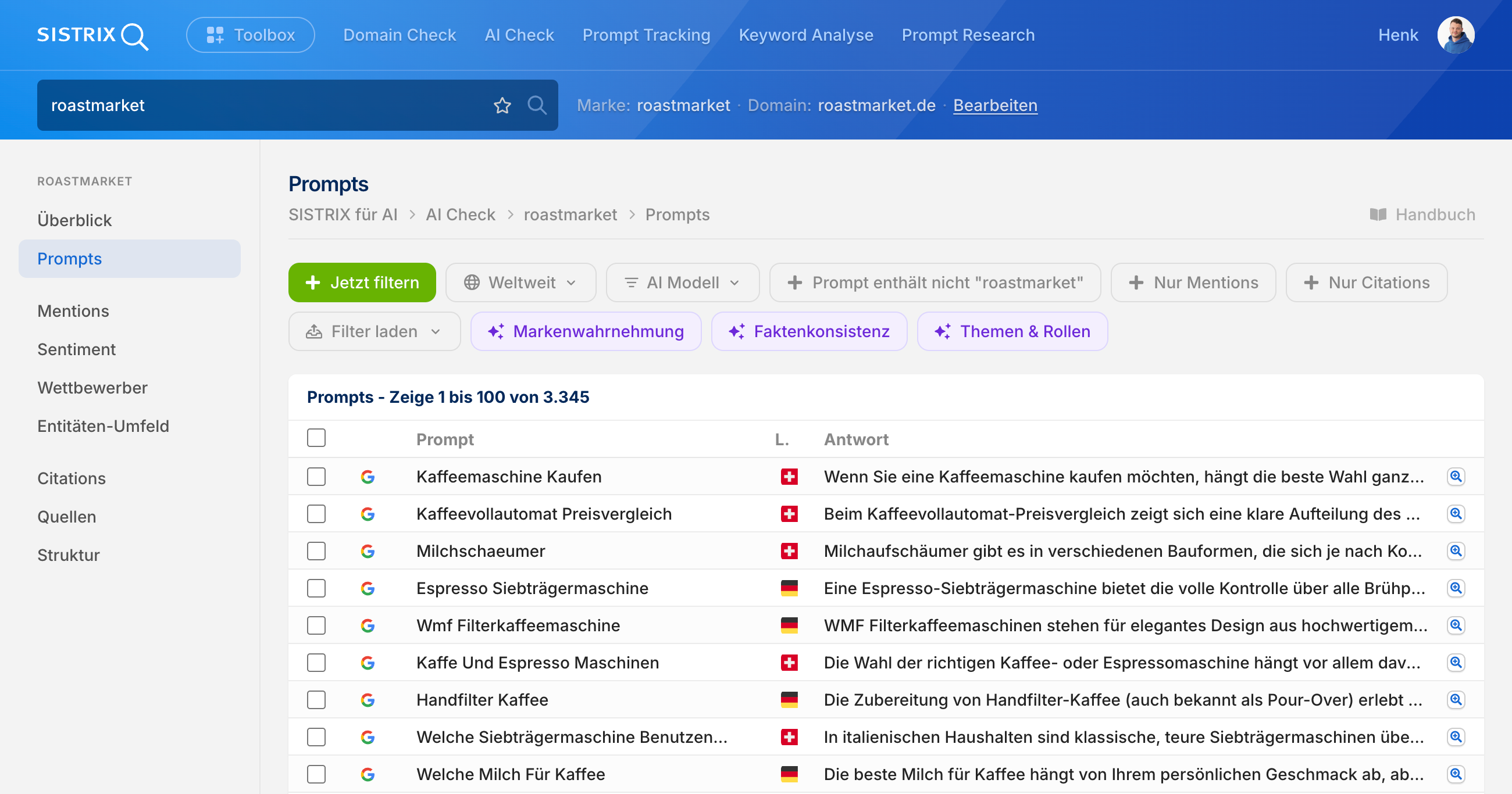Apply the Themen & Rollen AI filter
Viewport: 1512px width, 794px height.
[1012, 331]
